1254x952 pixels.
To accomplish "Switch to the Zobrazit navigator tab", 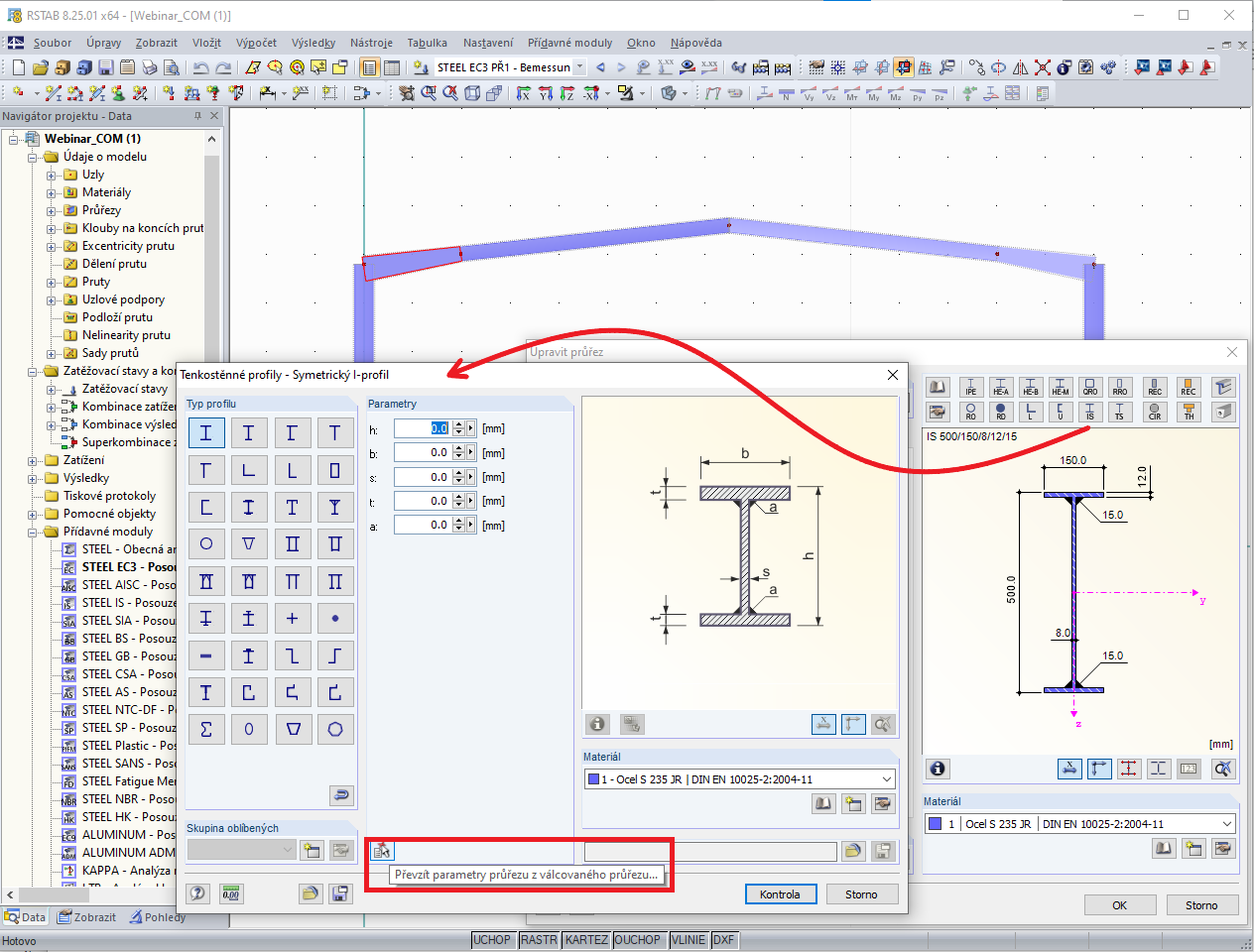I will [x=86, y=917].
